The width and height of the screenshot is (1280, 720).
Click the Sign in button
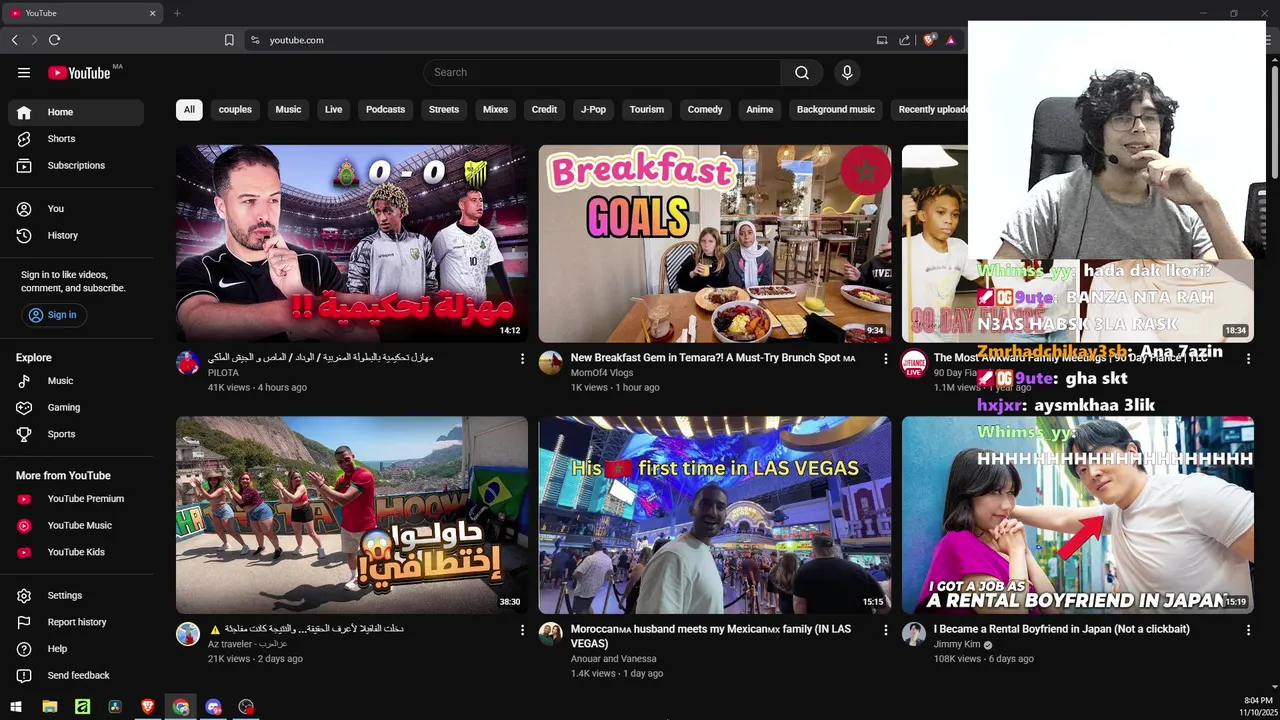[x=53, y=315]
